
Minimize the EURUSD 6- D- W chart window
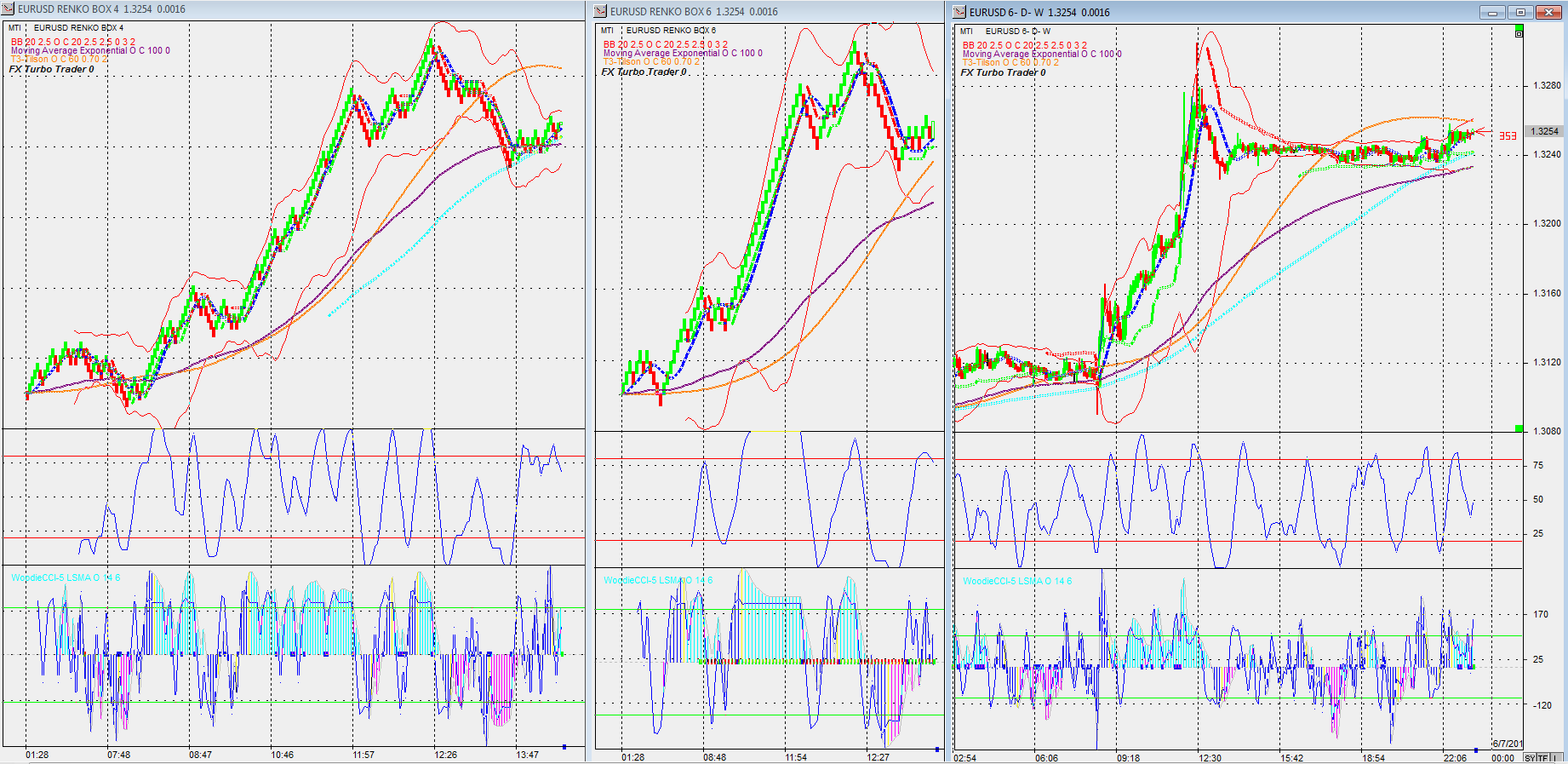1492,12
